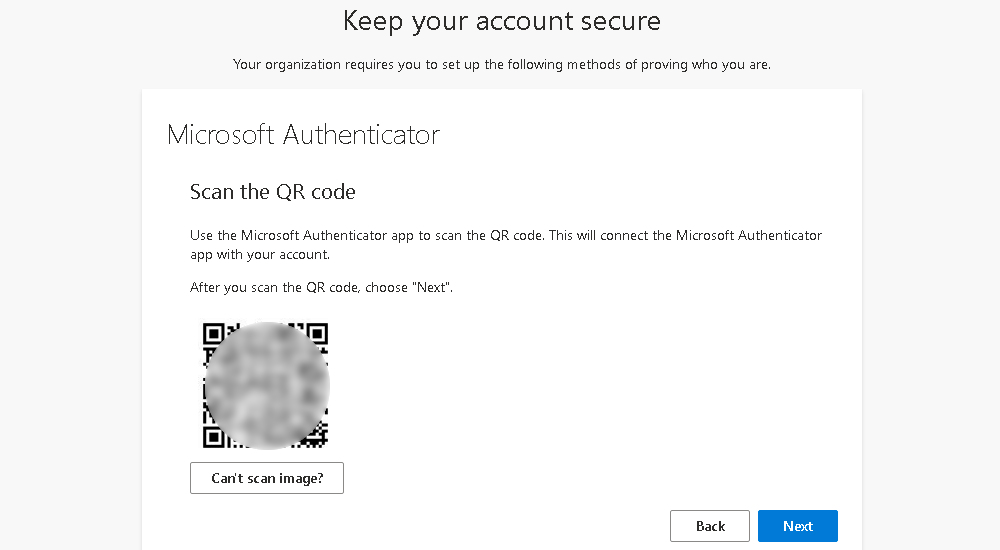This screenshot has height=550, width=1000.
Task: Click the "Your organization requires you" subtitle text
Action: [x=501, y=64]
